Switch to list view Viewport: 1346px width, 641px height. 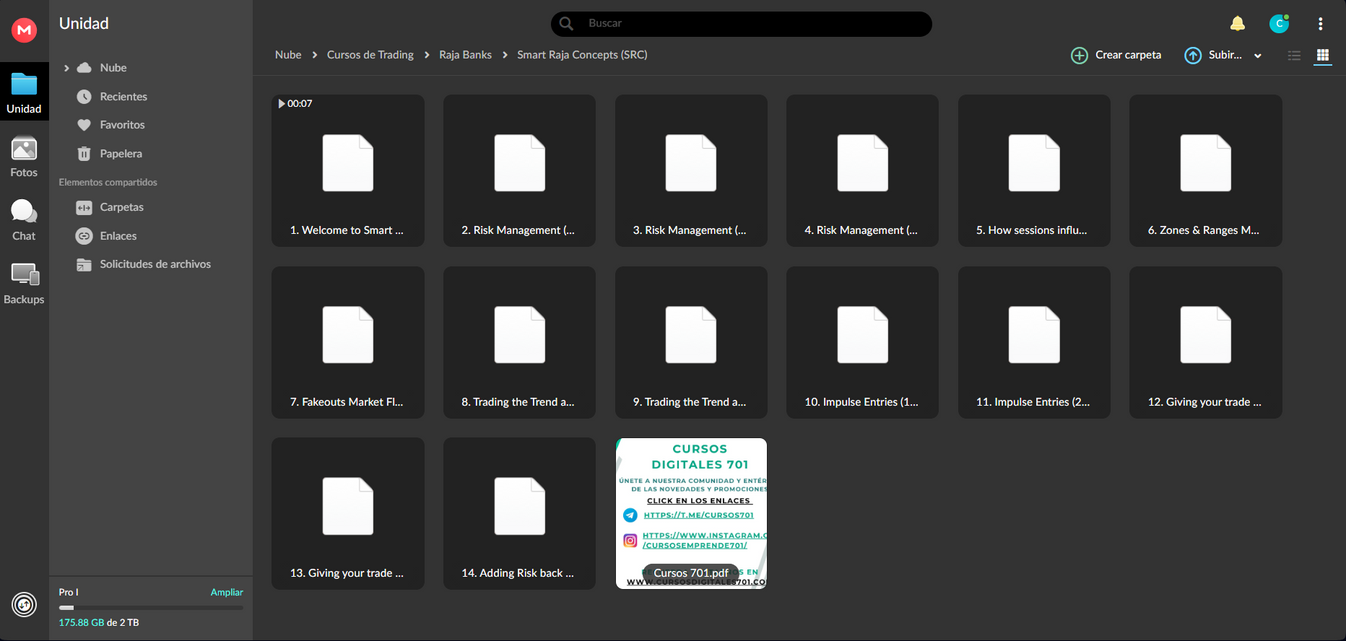click(1294, 56)
